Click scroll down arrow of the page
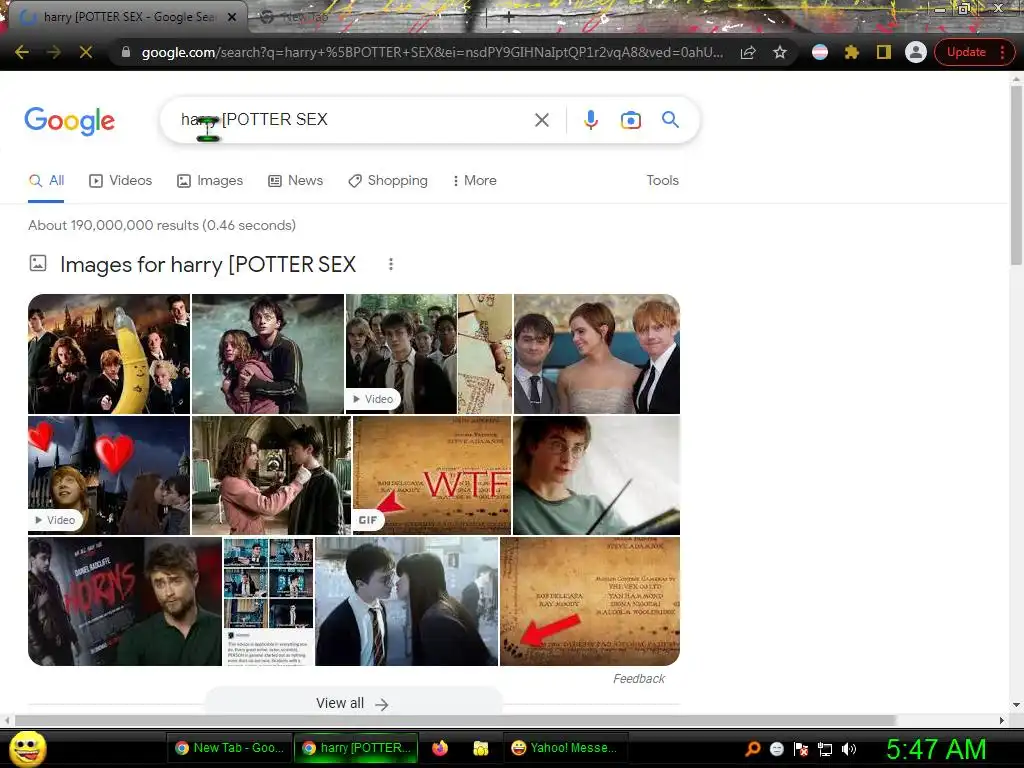This screenshot has width=1024, height=768. coord(1016,705)
